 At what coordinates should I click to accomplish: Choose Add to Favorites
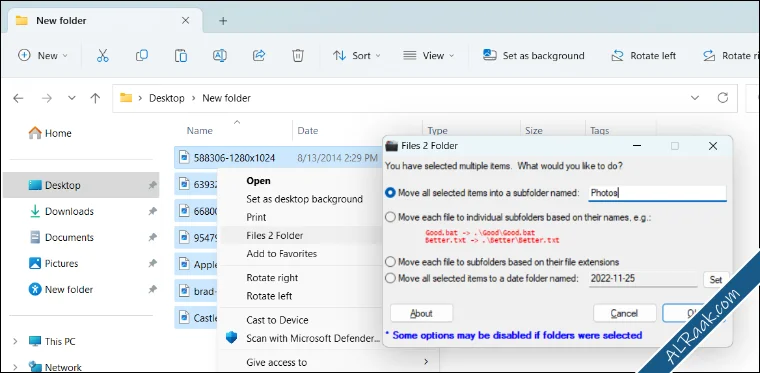[x=281, y=253]
